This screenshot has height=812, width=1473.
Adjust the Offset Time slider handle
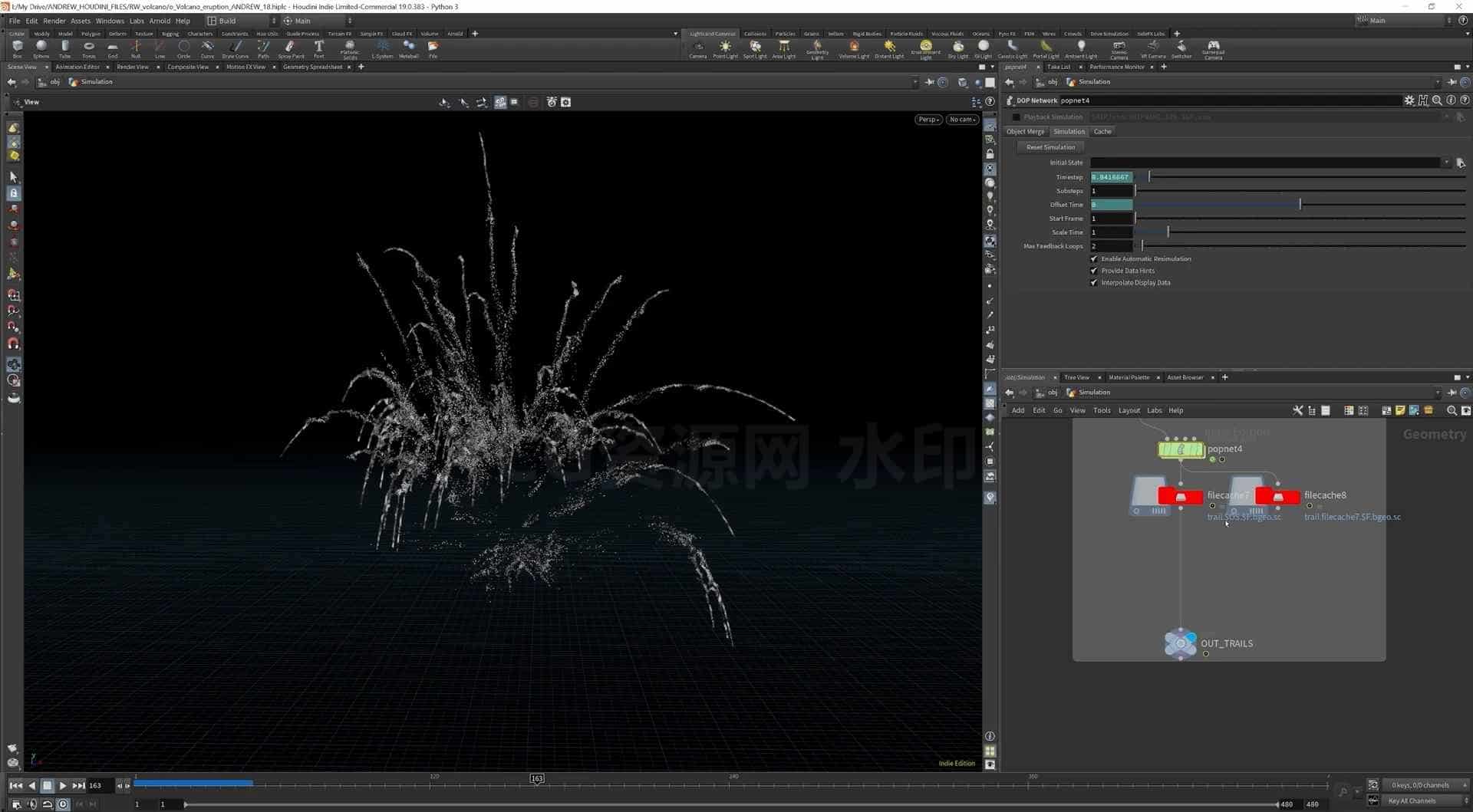(1300, 204)
